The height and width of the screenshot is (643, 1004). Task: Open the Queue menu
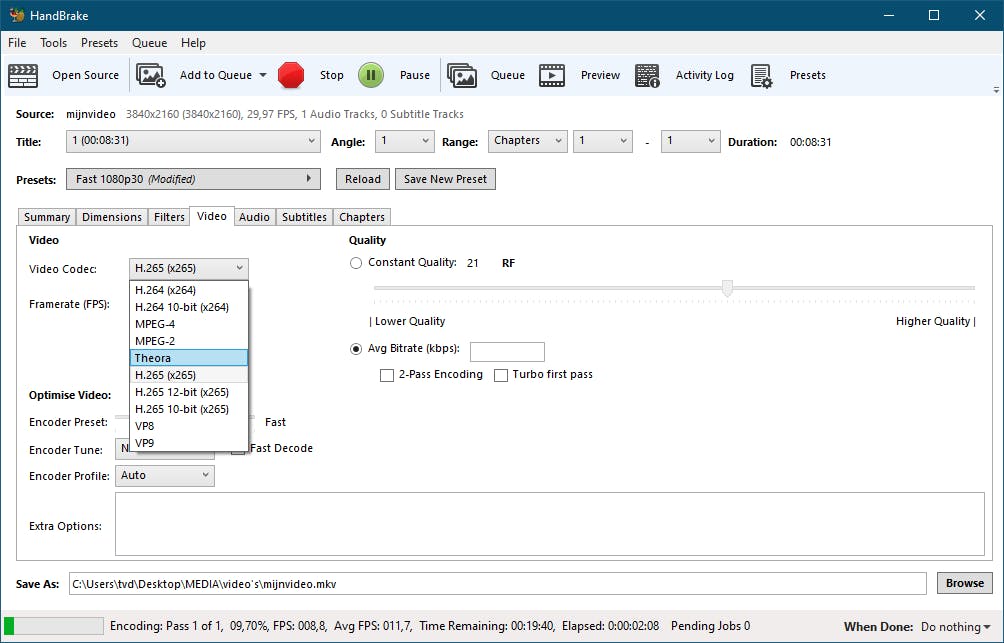click(x=149, y=43)
